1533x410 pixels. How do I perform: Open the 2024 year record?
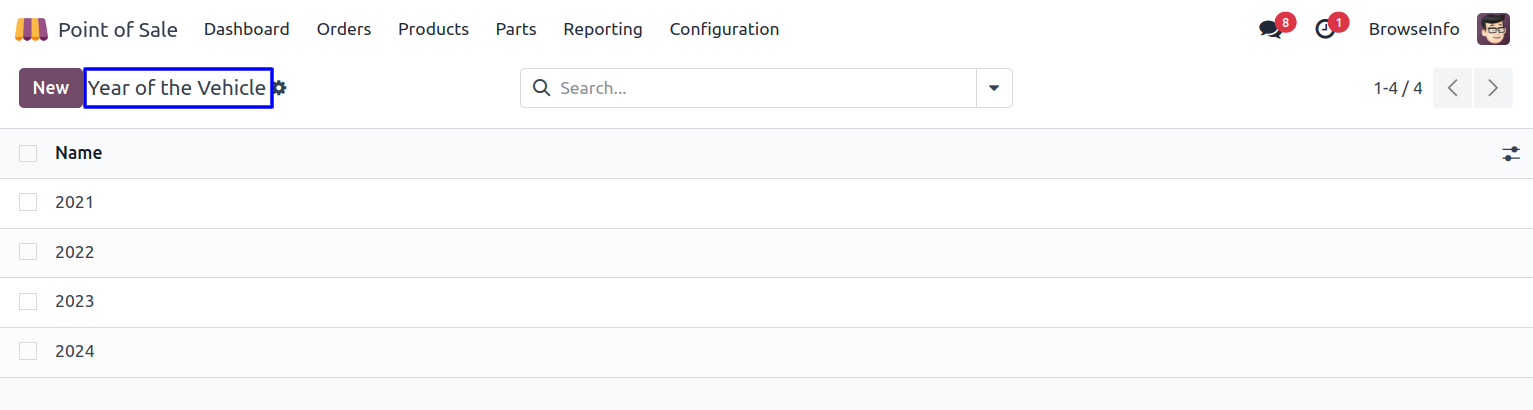[75, 351]
